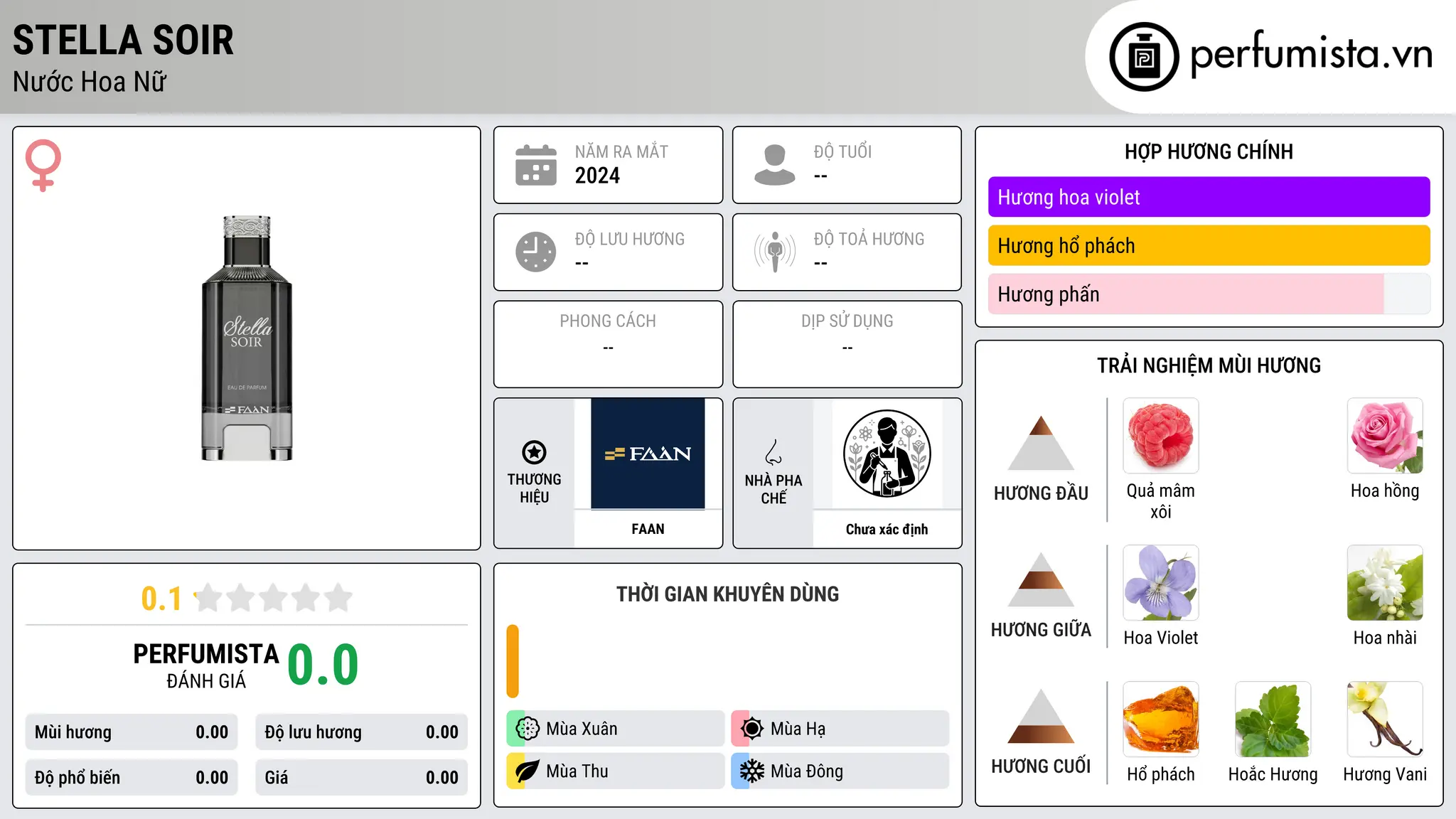Click the Mùa Hạ sun icon
The width and height of the screenshot is (1456, 819).
752,729
